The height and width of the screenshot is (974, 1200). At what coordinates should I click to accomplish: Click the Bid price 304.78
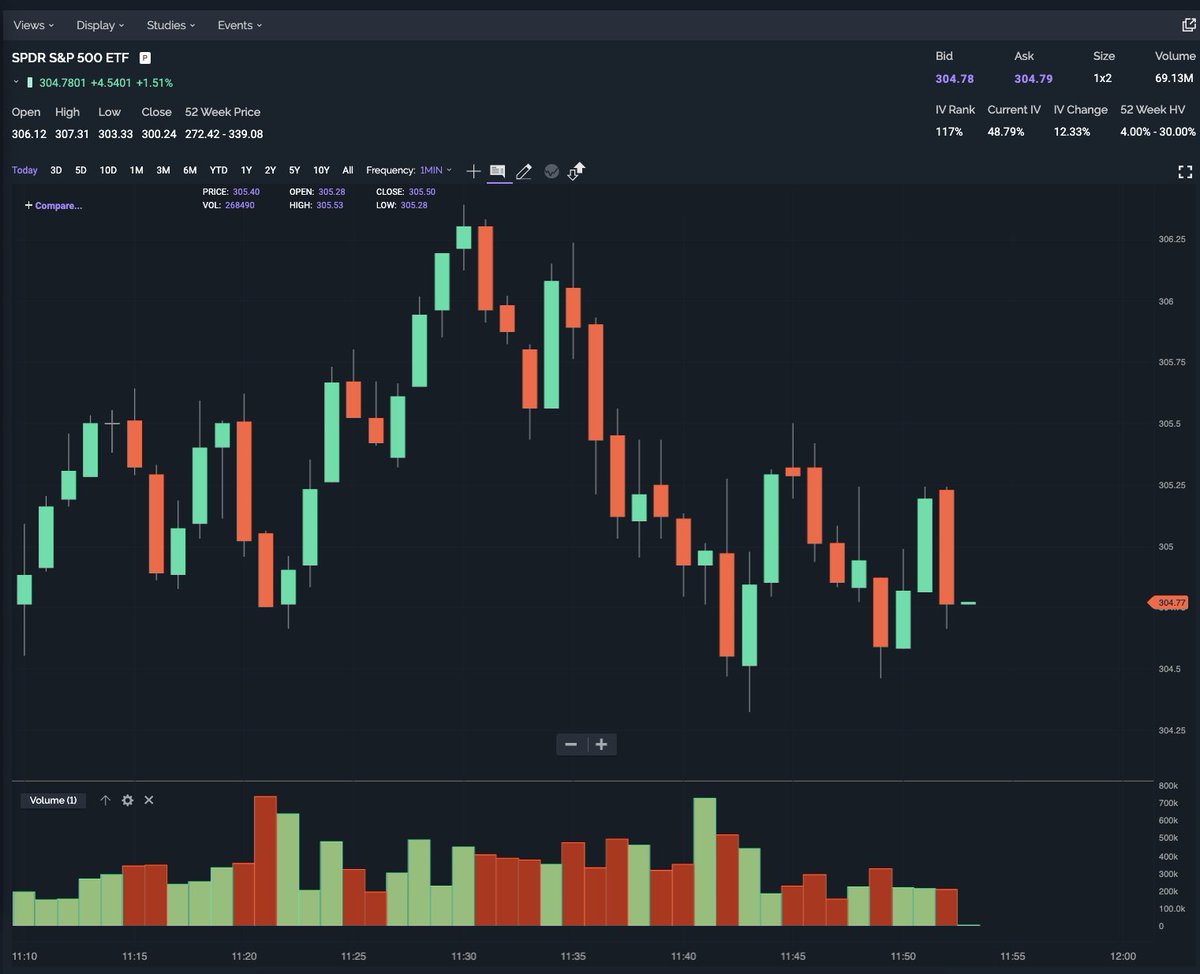click(954, 78)
